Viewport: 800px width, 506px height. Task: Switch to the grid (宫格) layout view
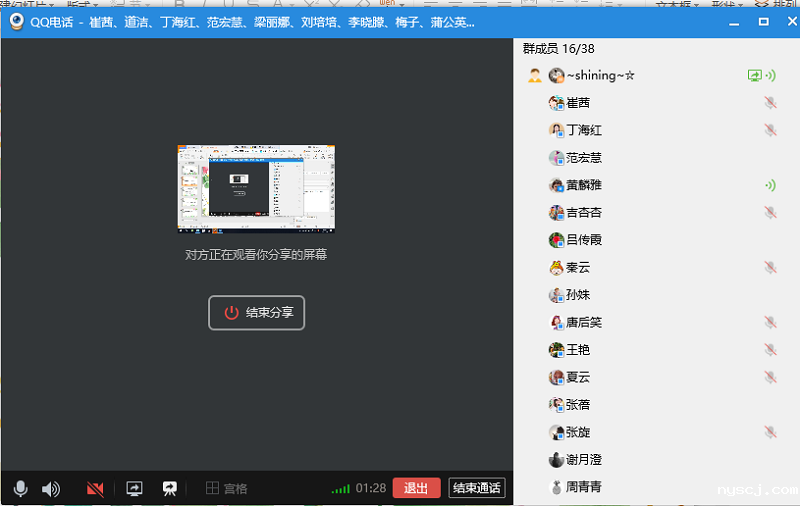click(227, 489)
